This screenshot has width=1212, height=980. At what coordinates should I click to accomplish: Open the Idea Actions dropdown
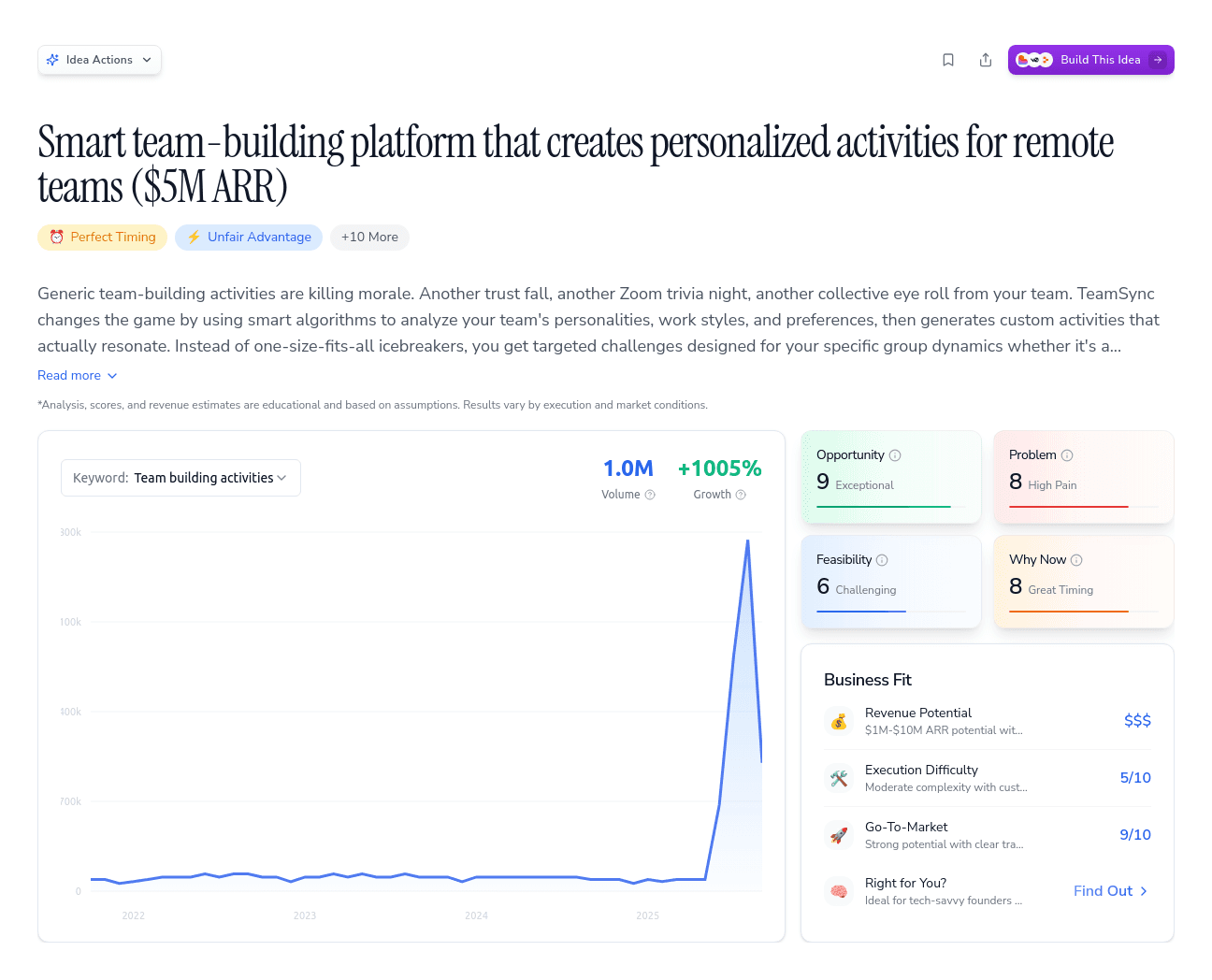[x=99, y=59]
